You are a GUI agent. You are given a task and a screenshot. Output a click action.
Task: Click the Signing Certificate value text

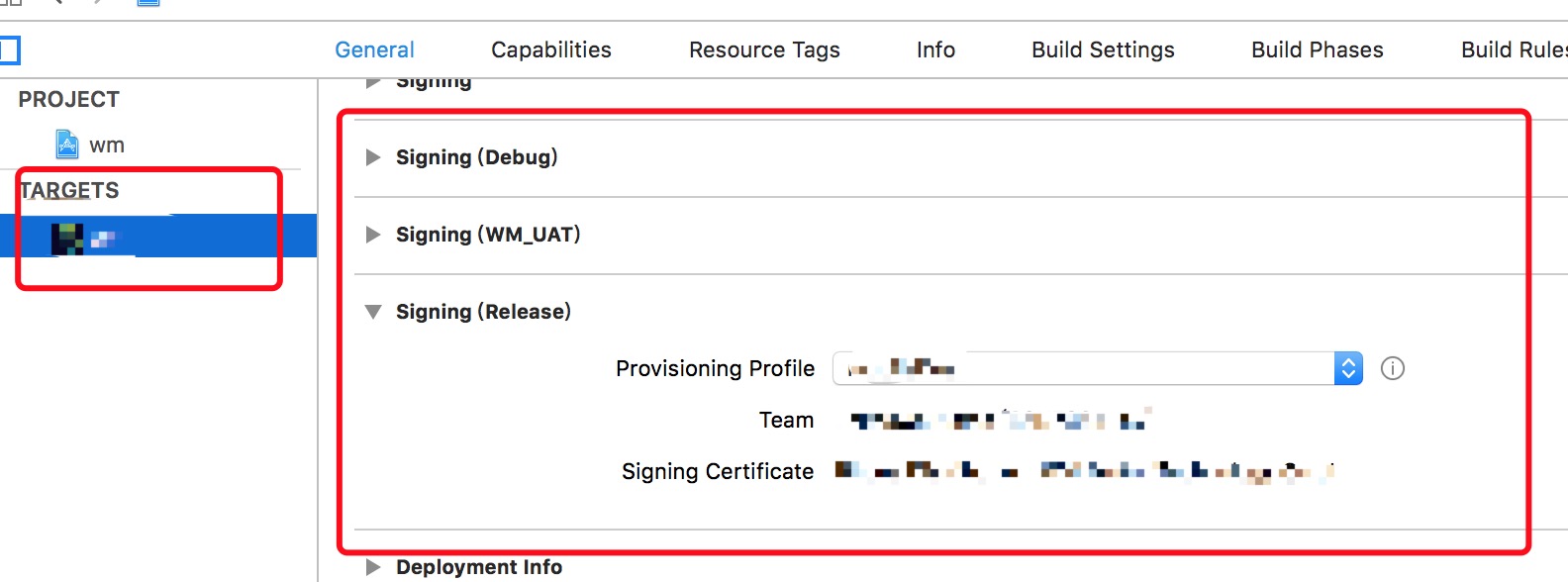point(1085,471)
